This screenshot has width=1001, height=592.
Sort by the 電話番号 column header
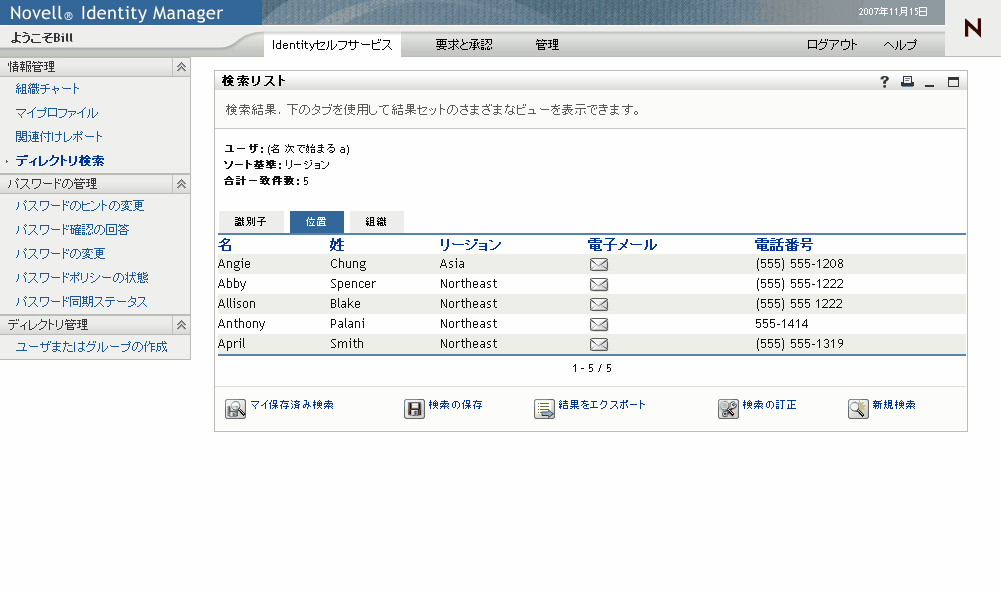(784, 245)
